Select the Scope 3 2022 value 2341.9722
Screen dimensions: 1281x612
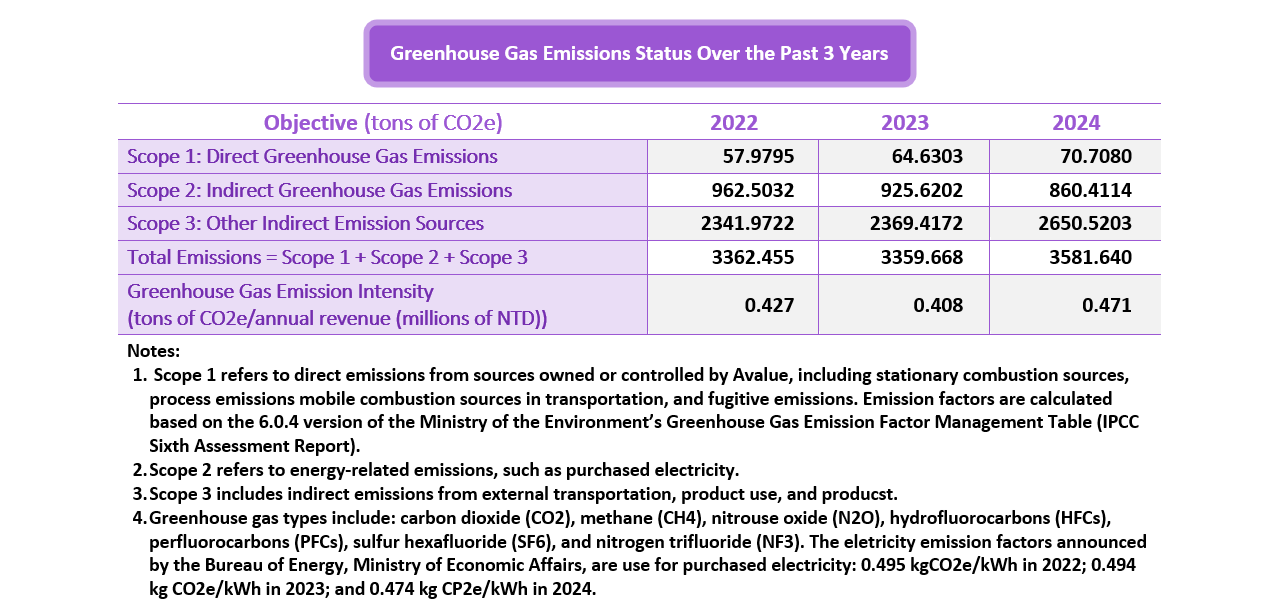(747, 224)
